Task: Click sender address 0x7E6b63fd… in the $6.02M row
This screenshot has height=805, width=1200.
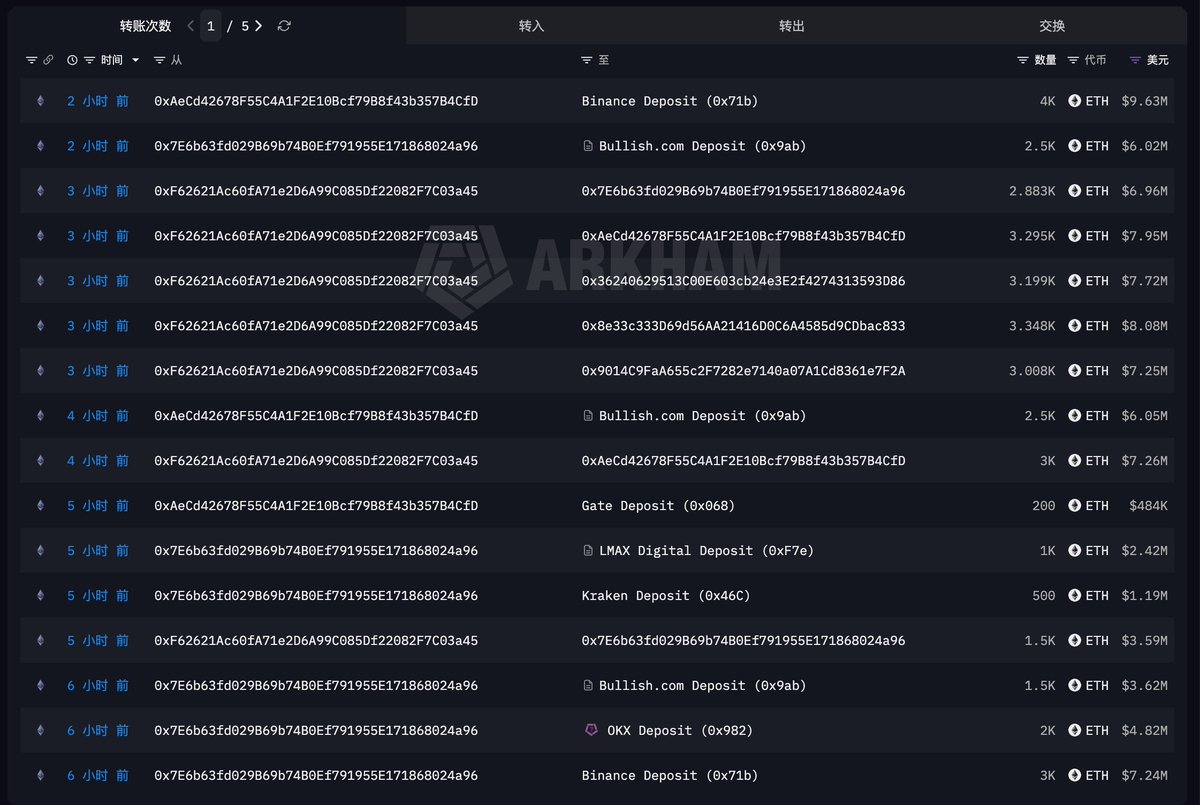Action: point(316,146)
